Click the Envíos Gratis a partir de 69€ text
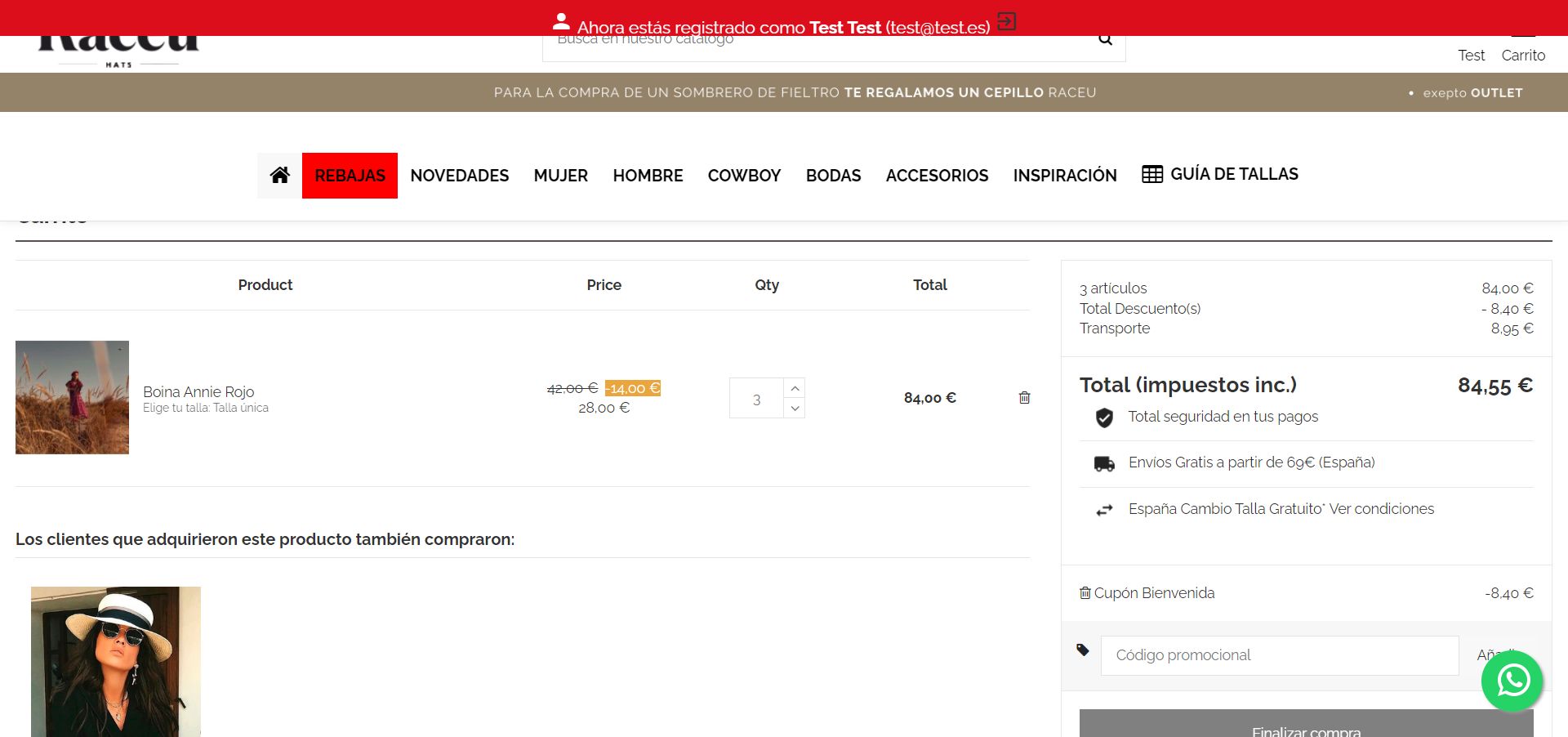Image resolution: width=1568 pixels, height=737 pixels. click(x=1251, y=462)
